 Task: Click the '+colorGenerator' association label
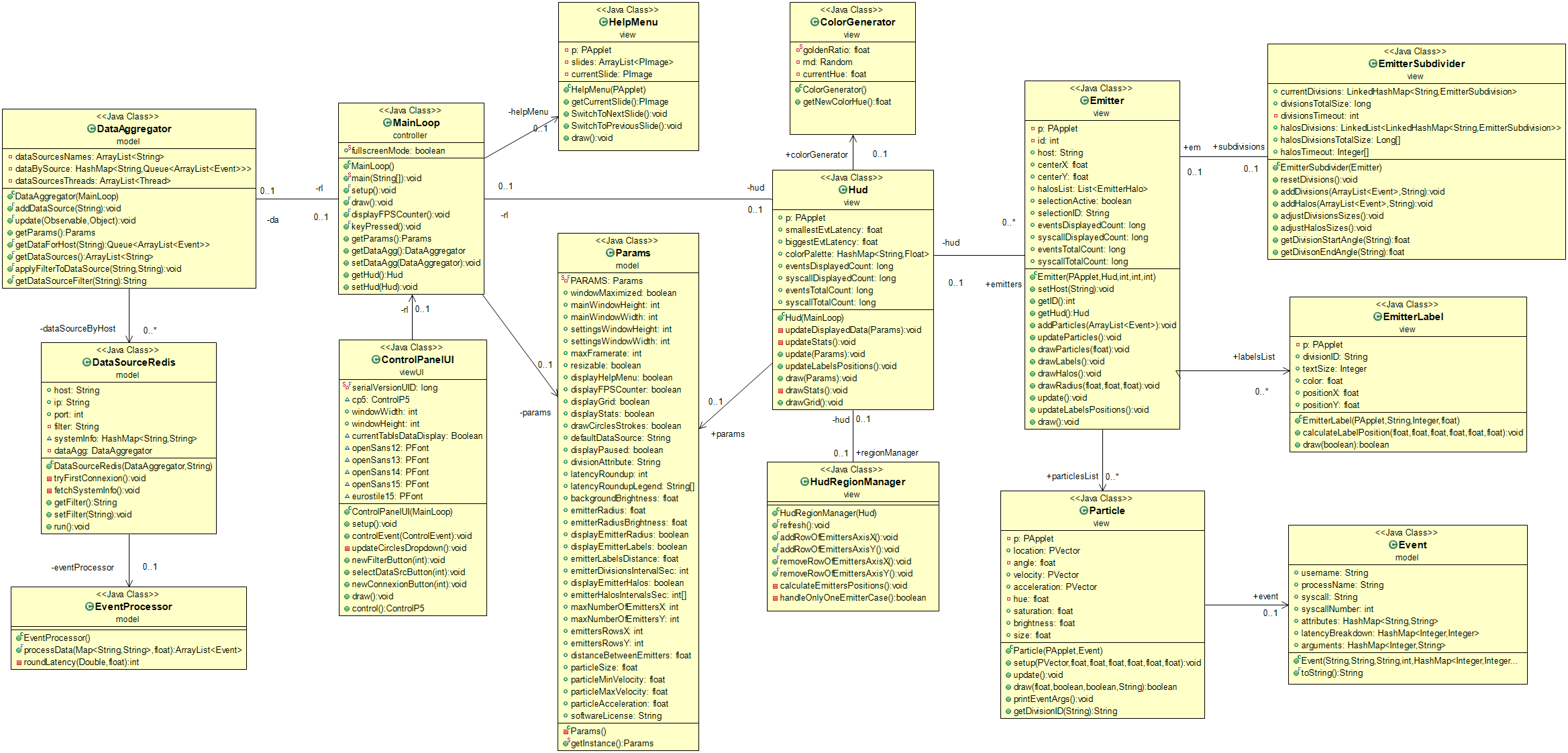(817, 155)
